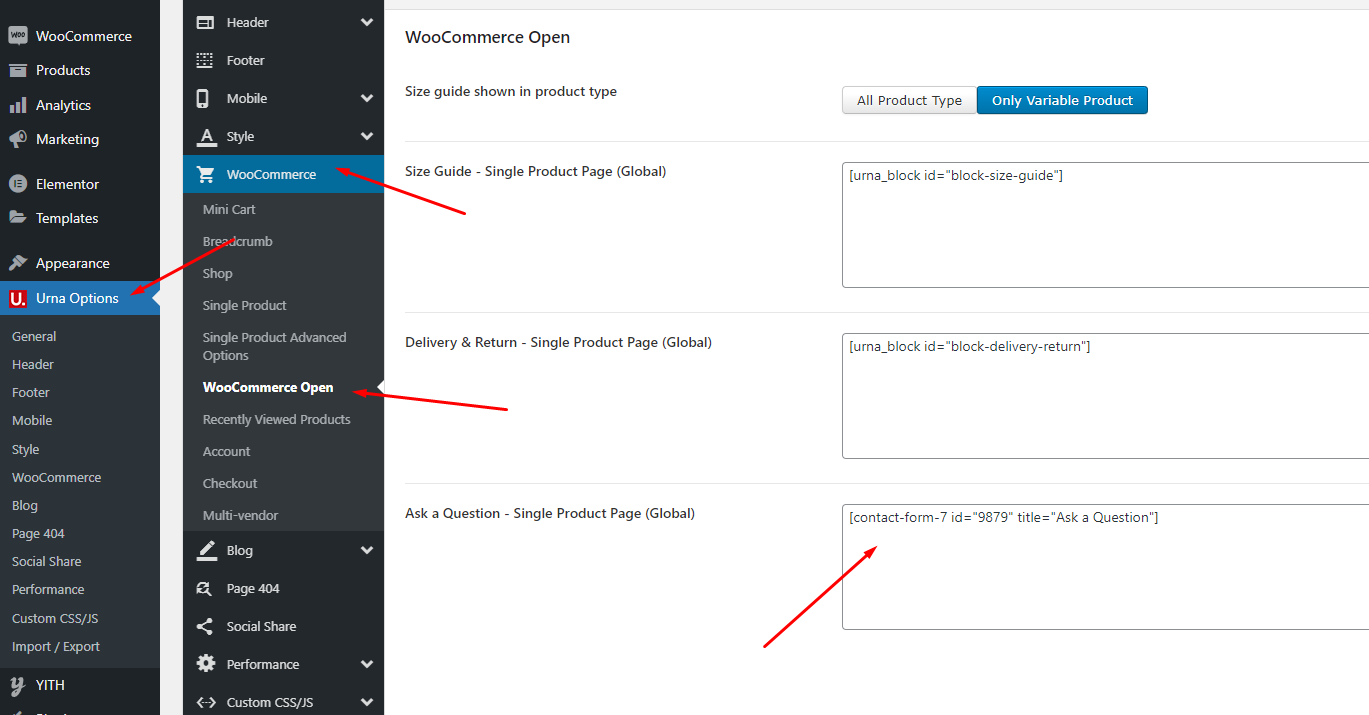Click the Social Share icon in options sidebar
The image size is (1369, 715).
tap(205, 626)
